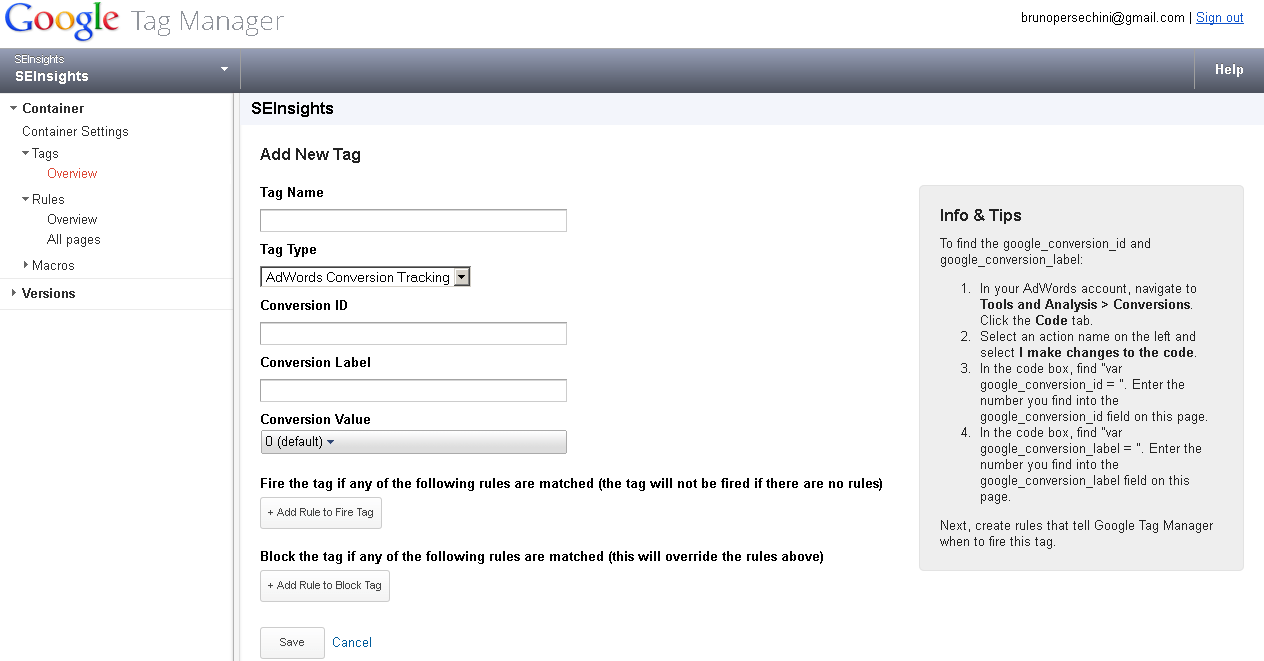The width and height of the screenshot is (1264, 661).
Task: Select Overview under Rules
Action: pos(71,219)
